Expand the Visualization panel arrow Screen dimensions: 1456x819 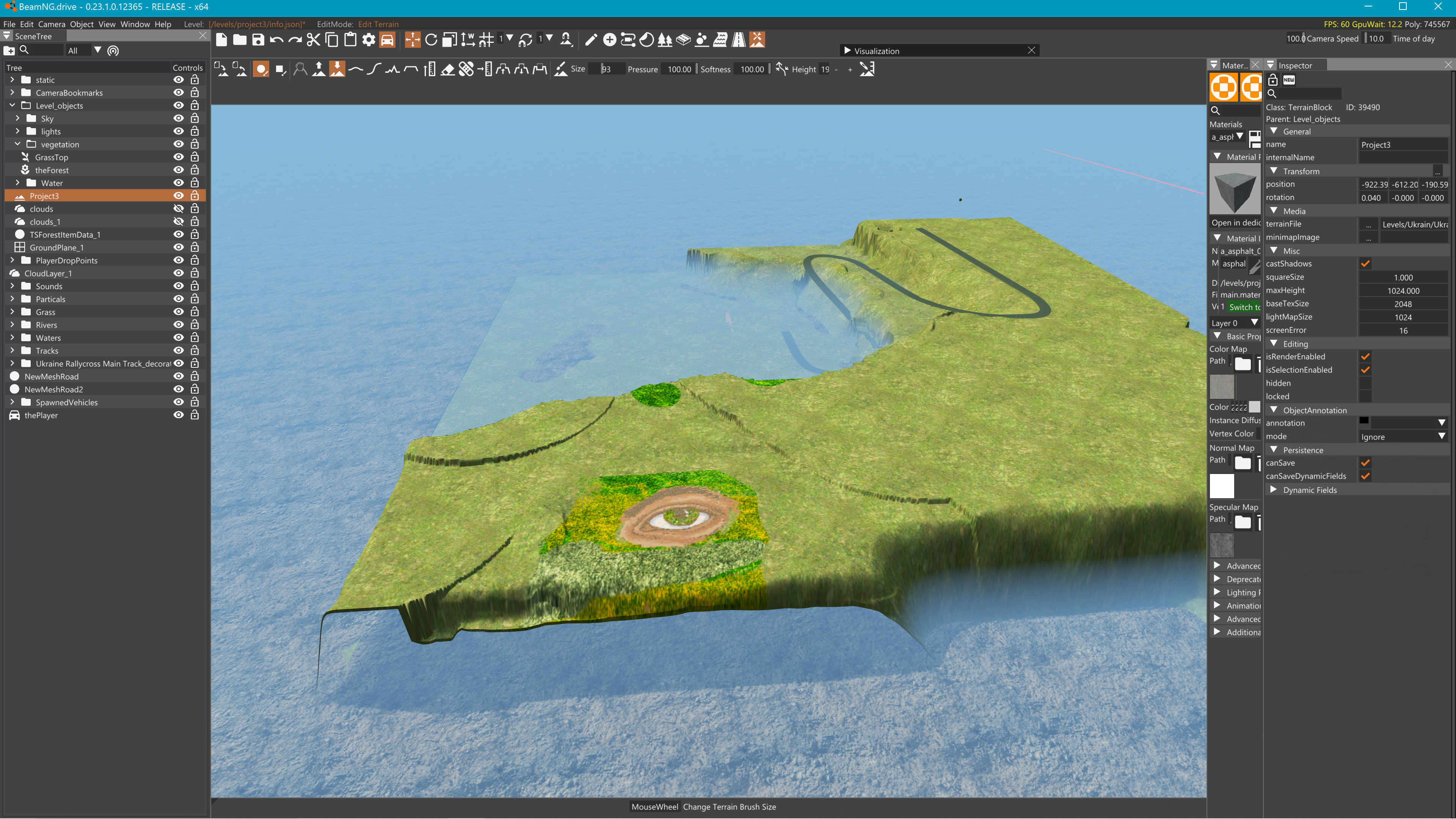[847, 50]
